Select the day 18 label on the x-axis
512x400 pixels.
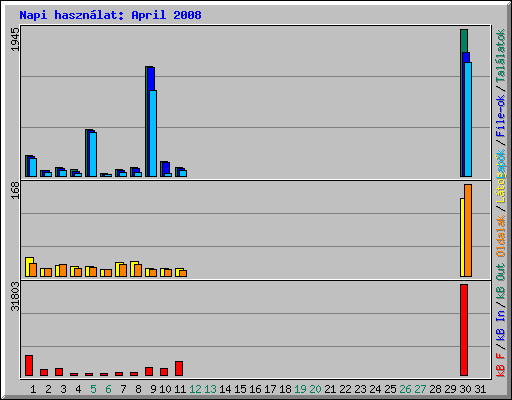(285, 389)
